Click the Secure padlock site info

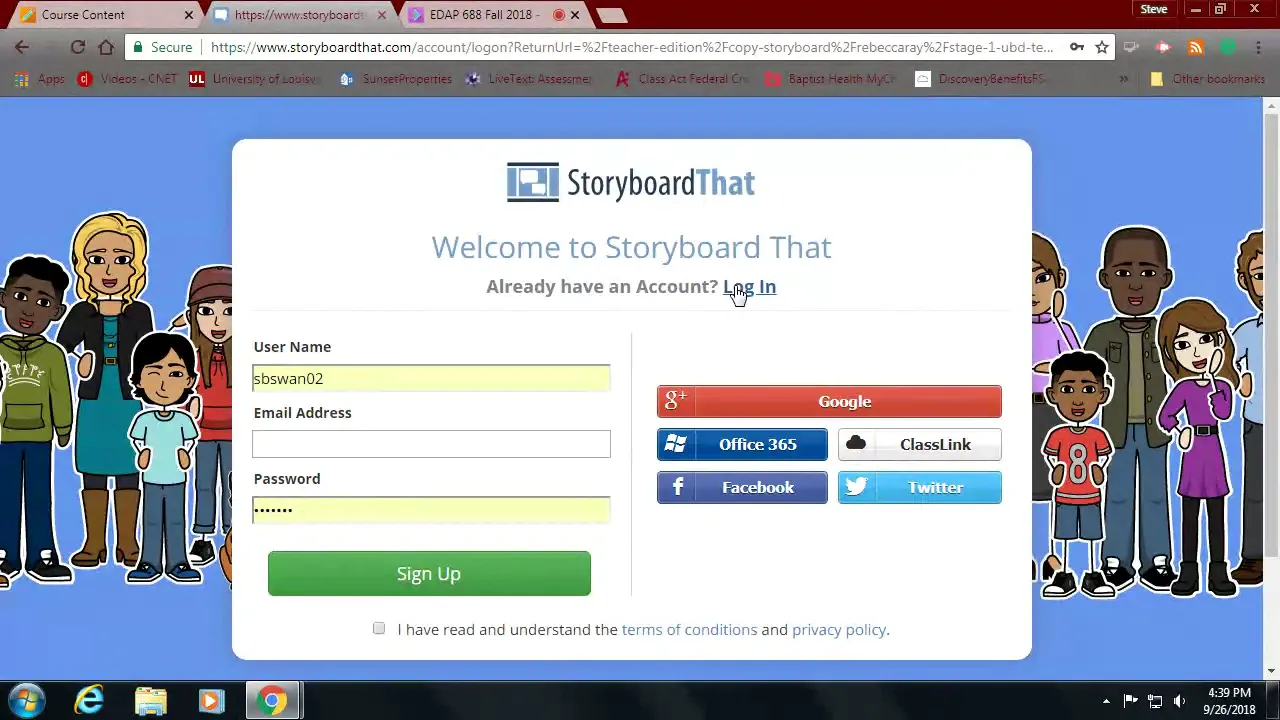pos(163,47)
